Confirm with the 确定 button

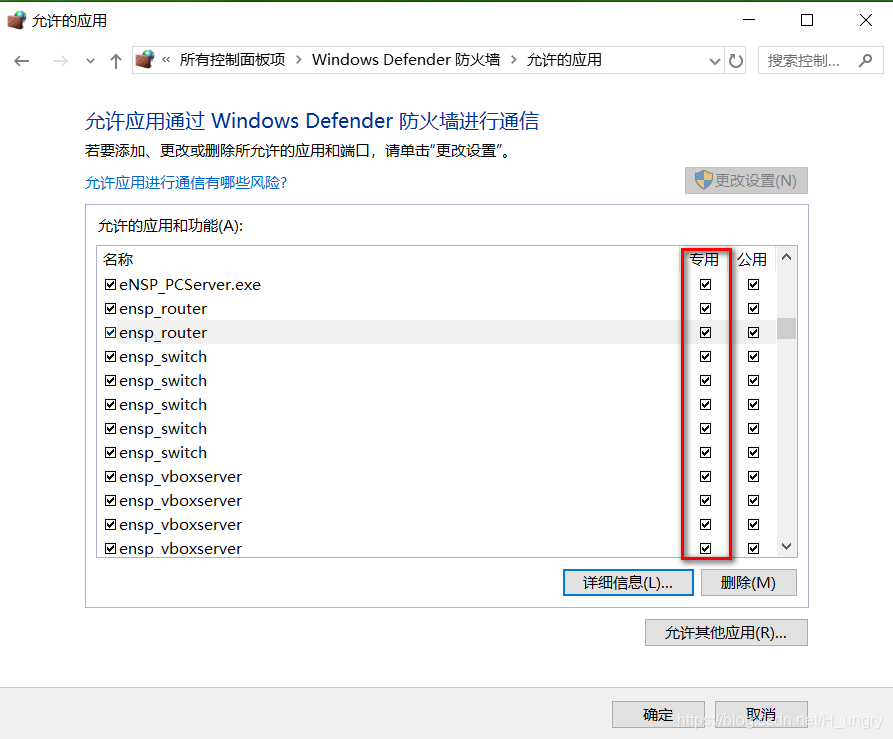tap(658, 714)
